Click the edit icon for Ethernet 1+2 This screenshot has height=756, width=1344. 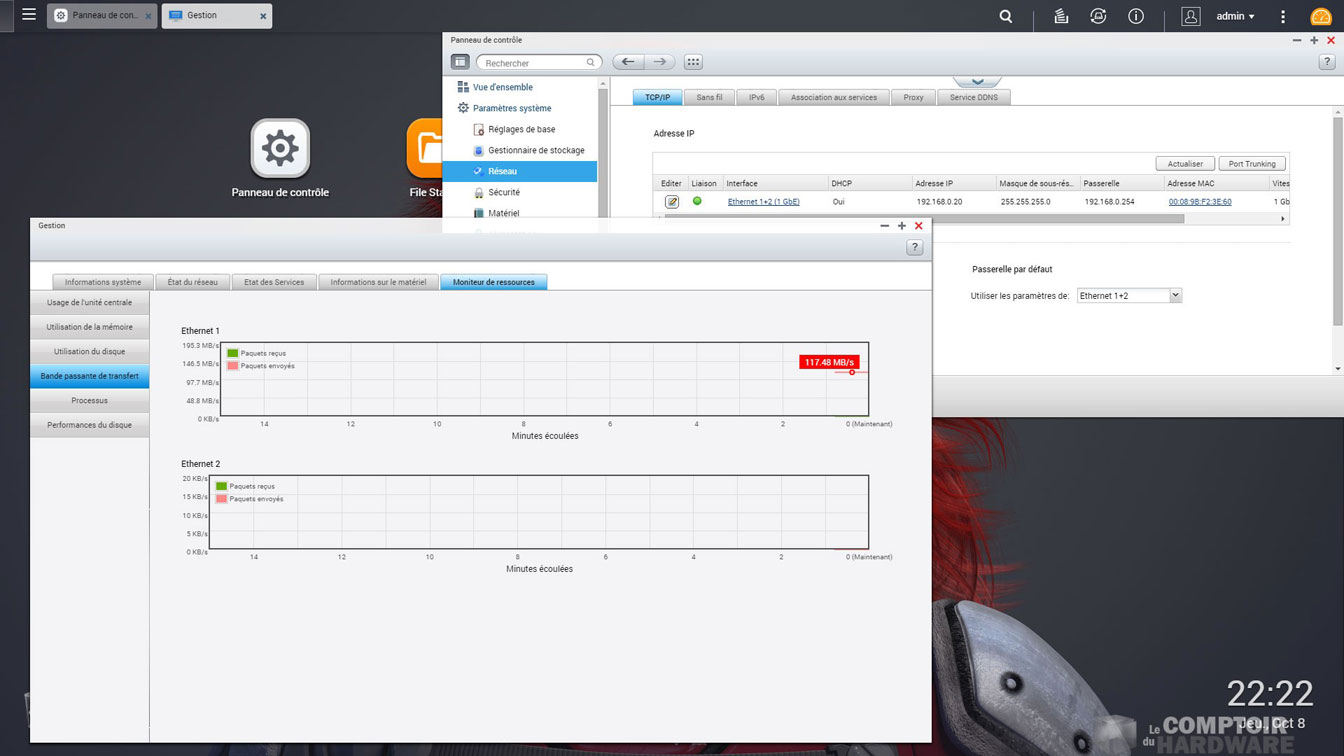coord(672,202)
